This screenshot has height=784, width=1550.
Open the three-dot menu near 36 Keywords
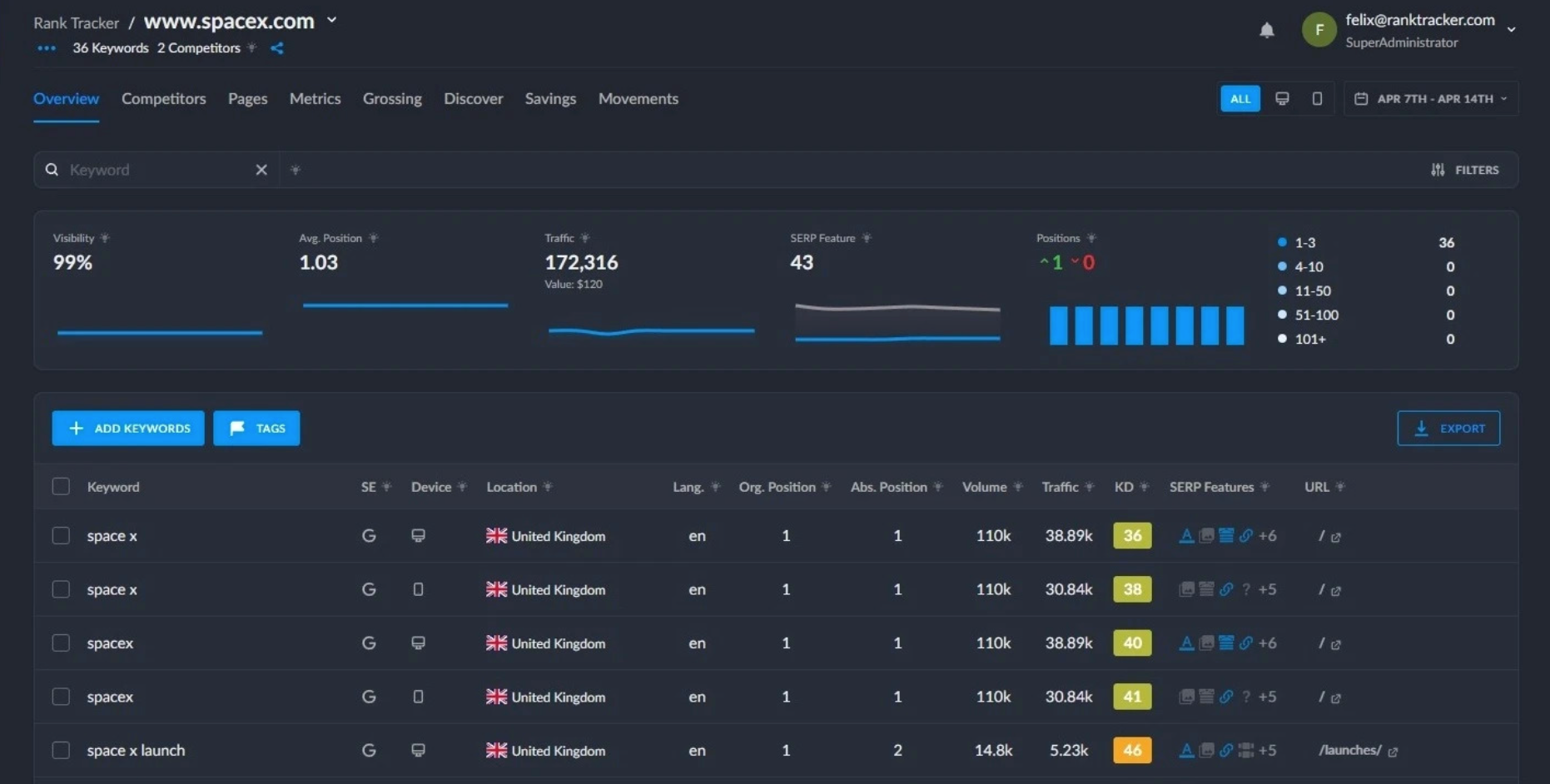pyautogui.click(x=47, y=48)
